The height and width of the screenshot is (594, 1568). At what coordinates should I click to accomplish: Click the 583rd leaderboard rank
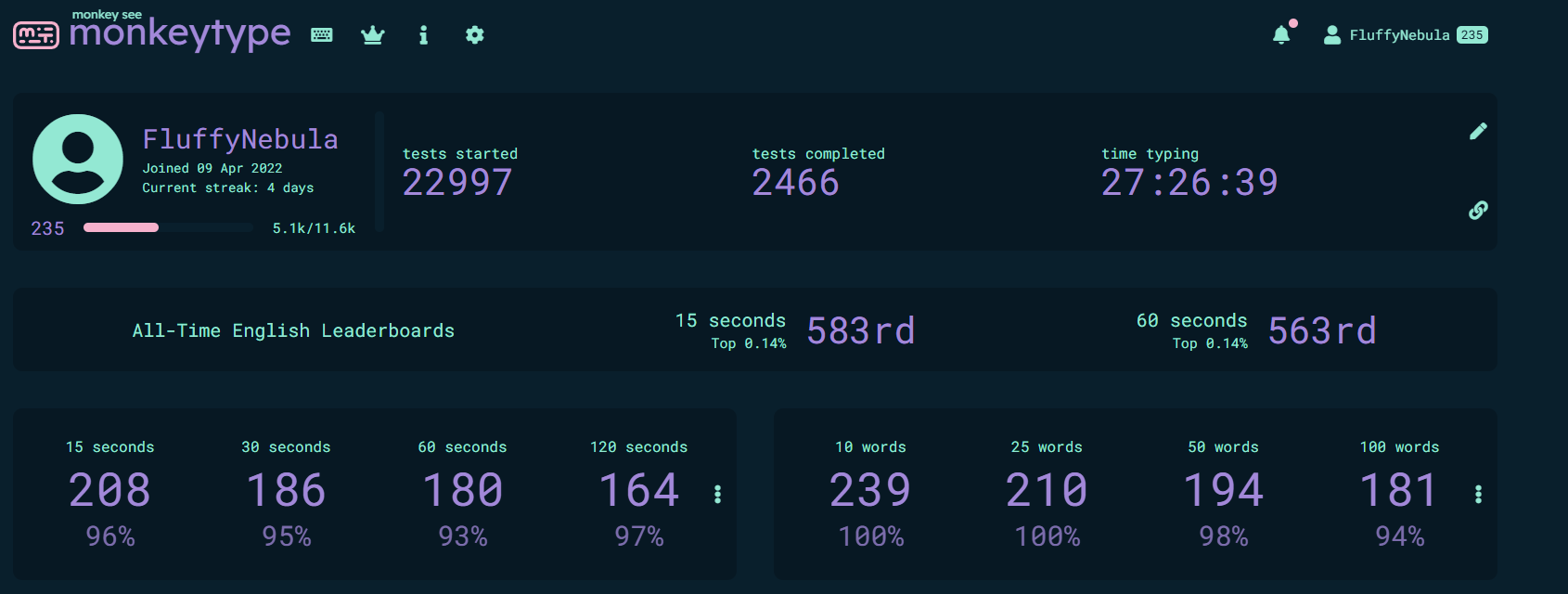(861, 330)
